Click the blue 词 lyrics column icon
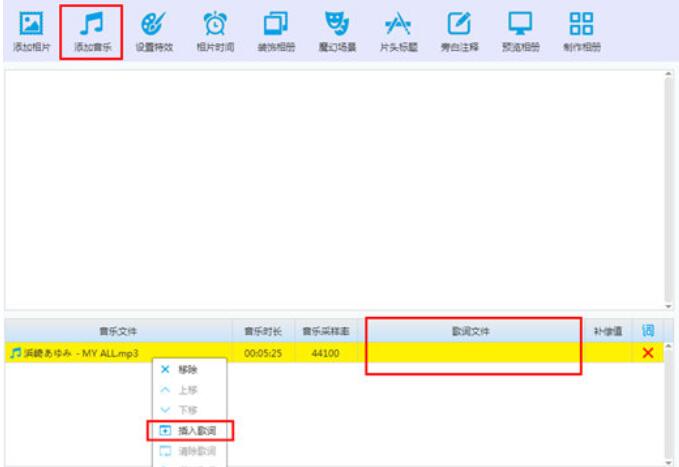Image resolution: width=679 pixels, height=467 pixels. 647,330
